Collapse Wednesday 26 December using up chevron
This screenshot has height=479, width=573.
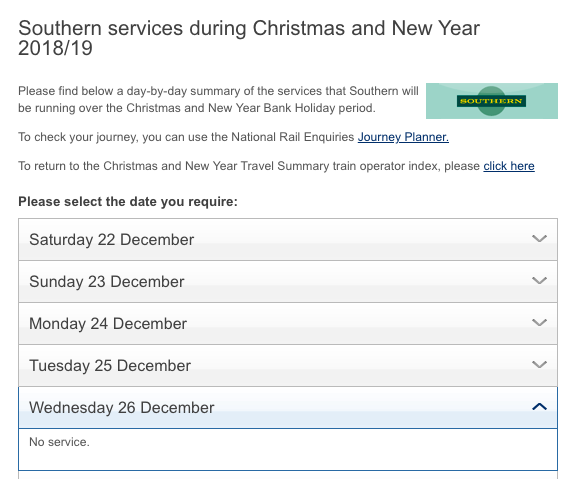pyautogui.click(x=539, y=406)
